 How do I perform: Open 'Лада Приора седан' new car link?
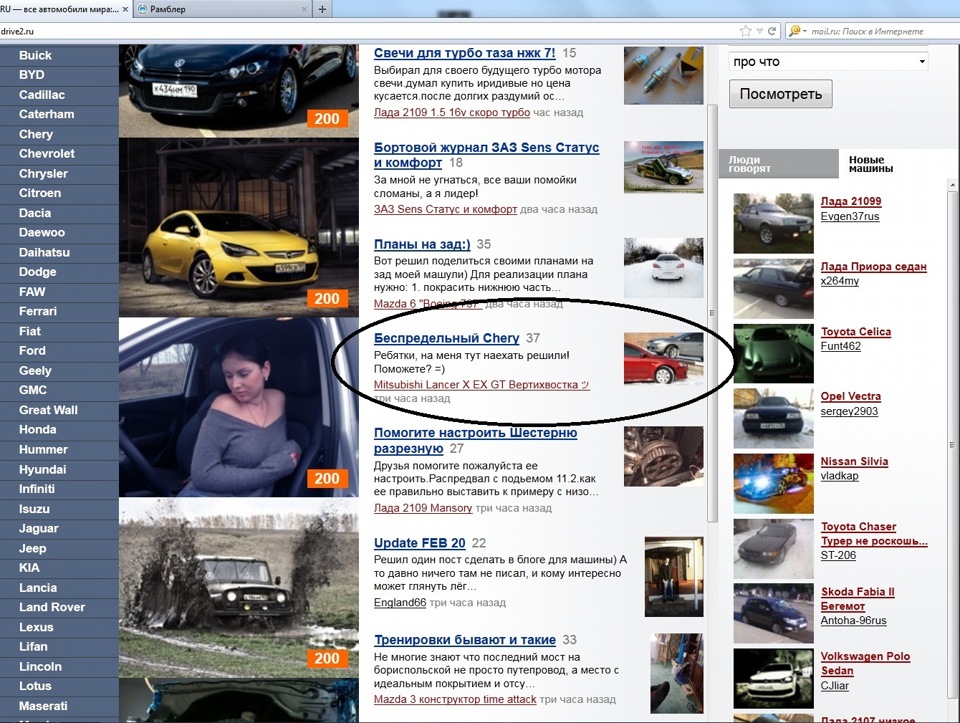[x=874, y=266]
